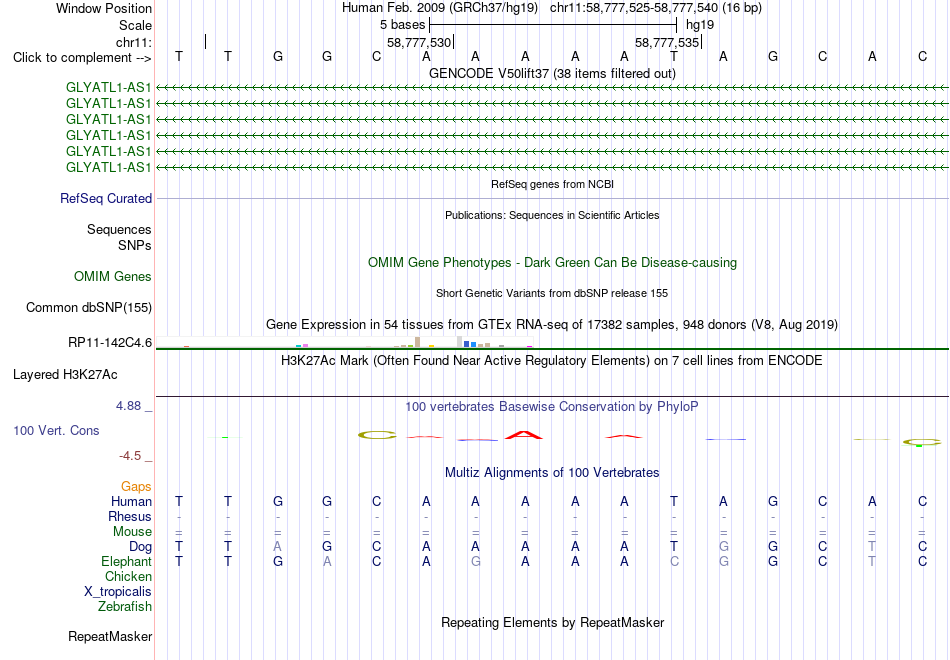Select the Layered H3K27Ac track label

(65, 375)
